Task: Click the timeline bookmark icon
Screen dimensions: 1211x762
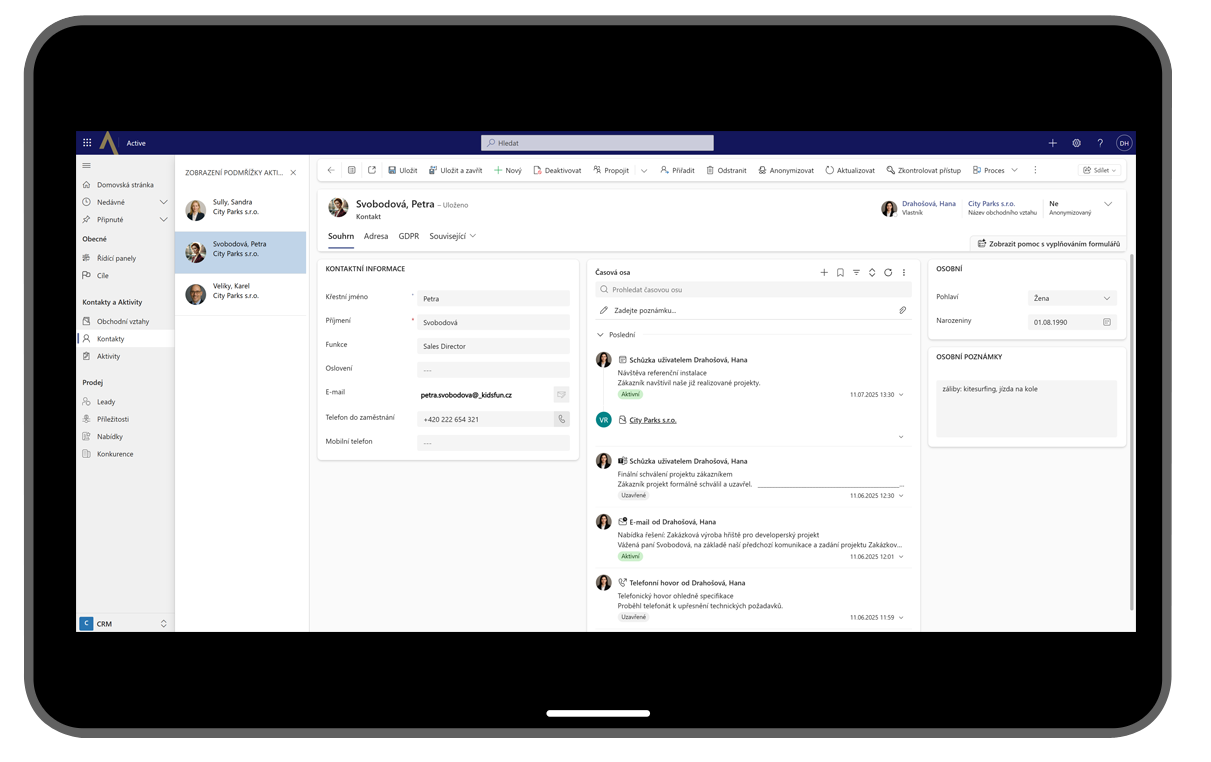Action: 840,272
